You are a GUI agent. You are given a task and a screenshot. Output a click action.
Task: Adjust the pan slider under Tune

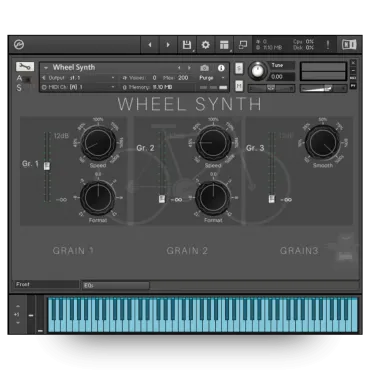271,88
